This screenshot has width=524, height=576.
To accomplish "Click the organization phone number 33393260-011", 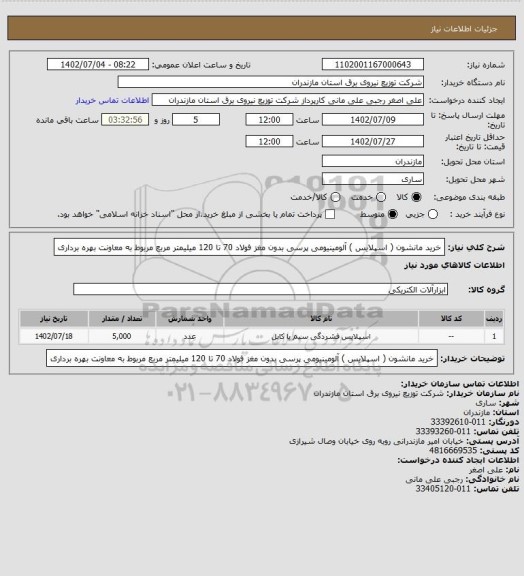I will coord(443,431).
